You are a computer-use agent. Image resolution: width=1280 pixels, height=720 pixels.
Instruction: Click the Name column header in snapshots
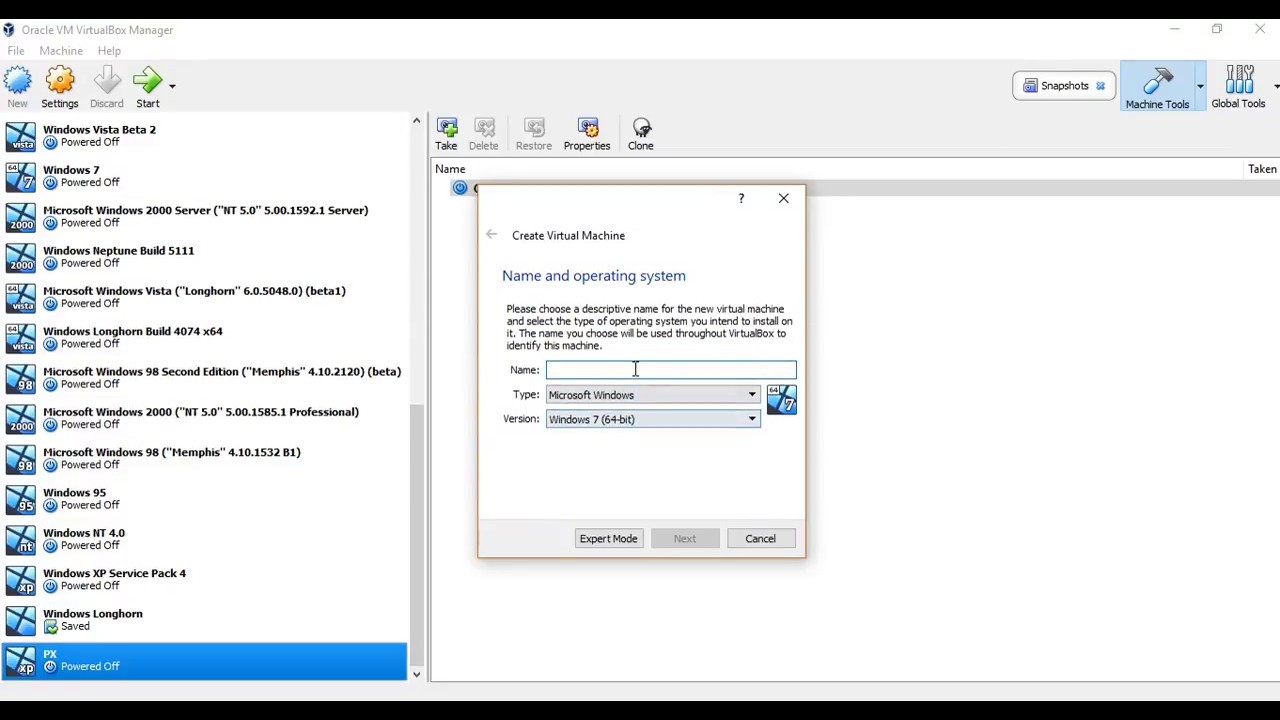450,169
